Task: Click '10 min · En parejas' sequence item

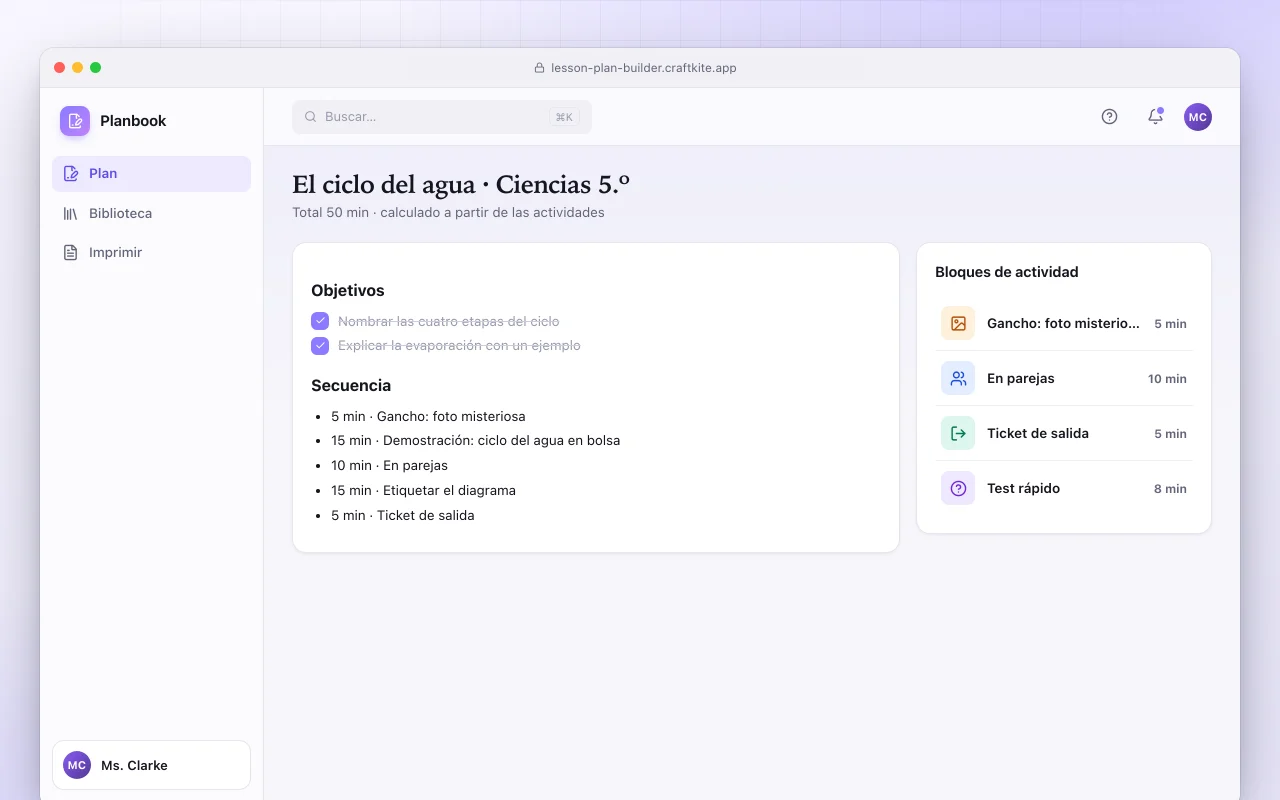Action: pos(390,465)
